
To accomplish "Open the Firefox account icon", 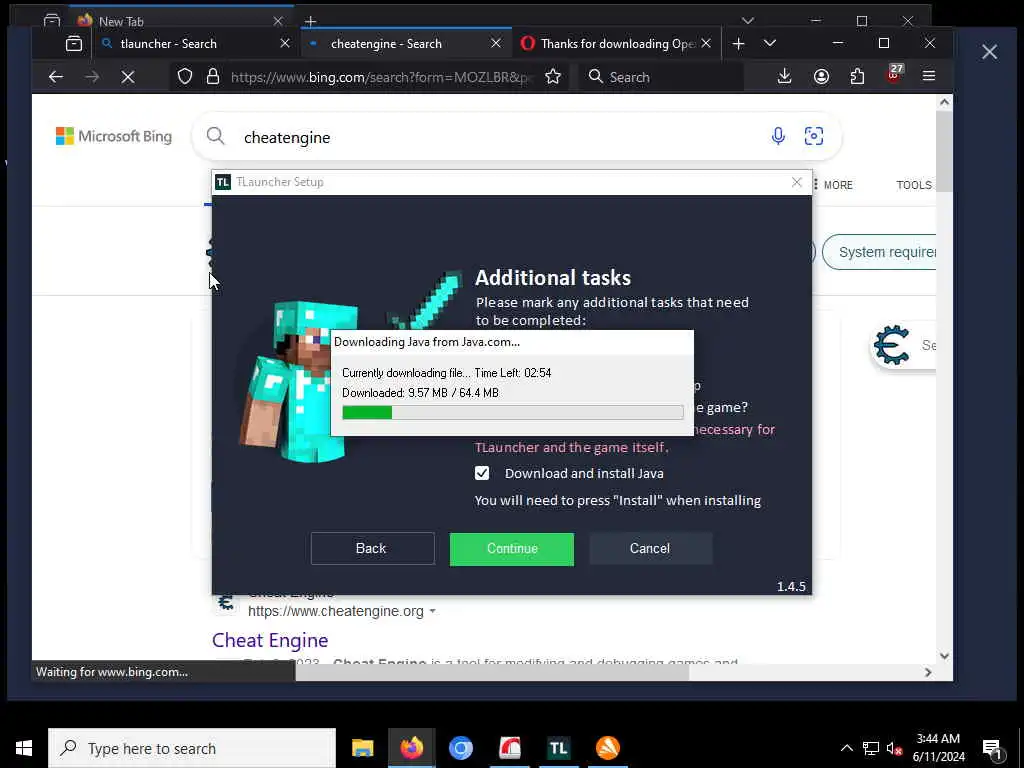I will pos(822,77).
